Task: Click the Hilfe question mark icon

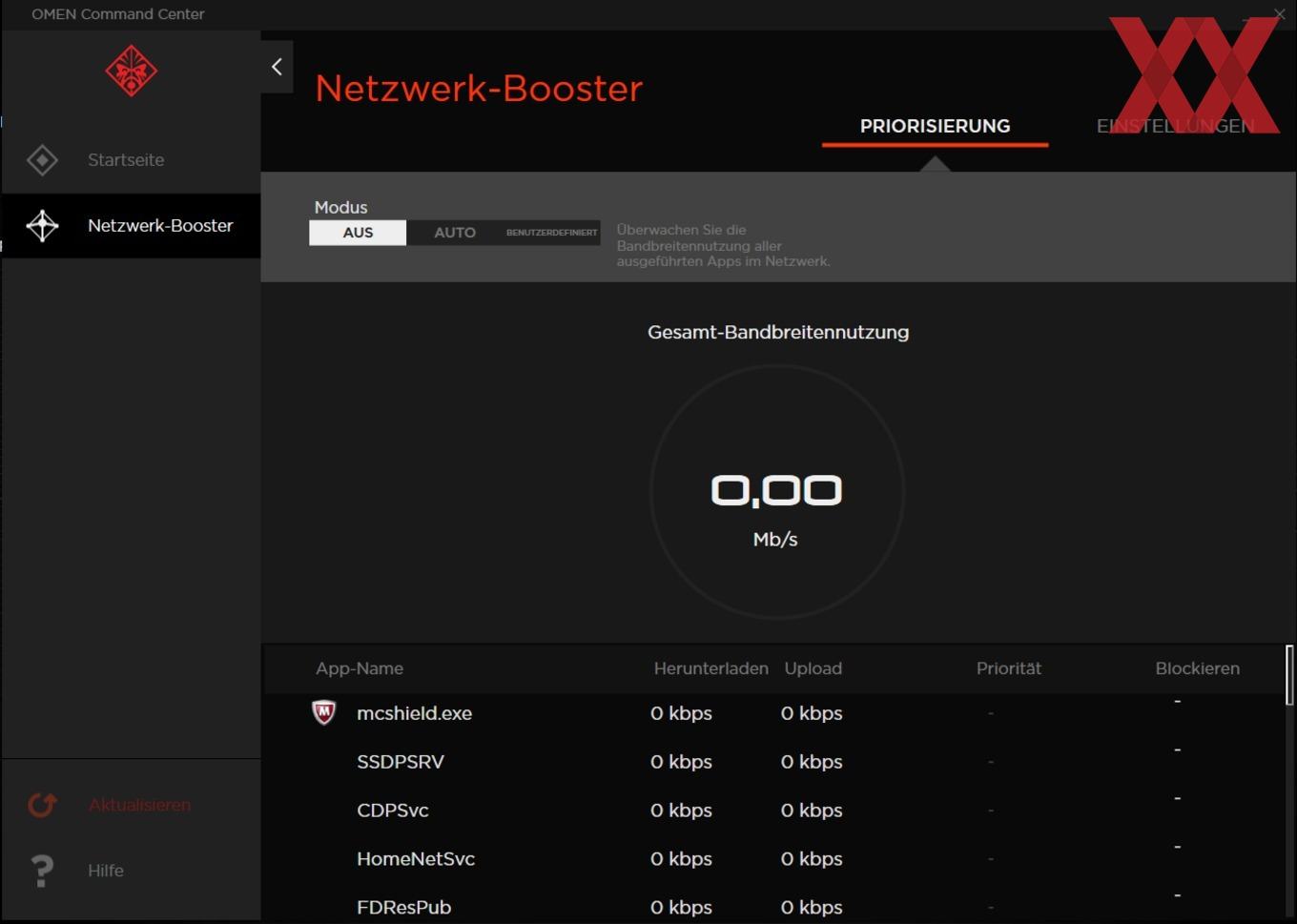Action: tap(42, 871)
